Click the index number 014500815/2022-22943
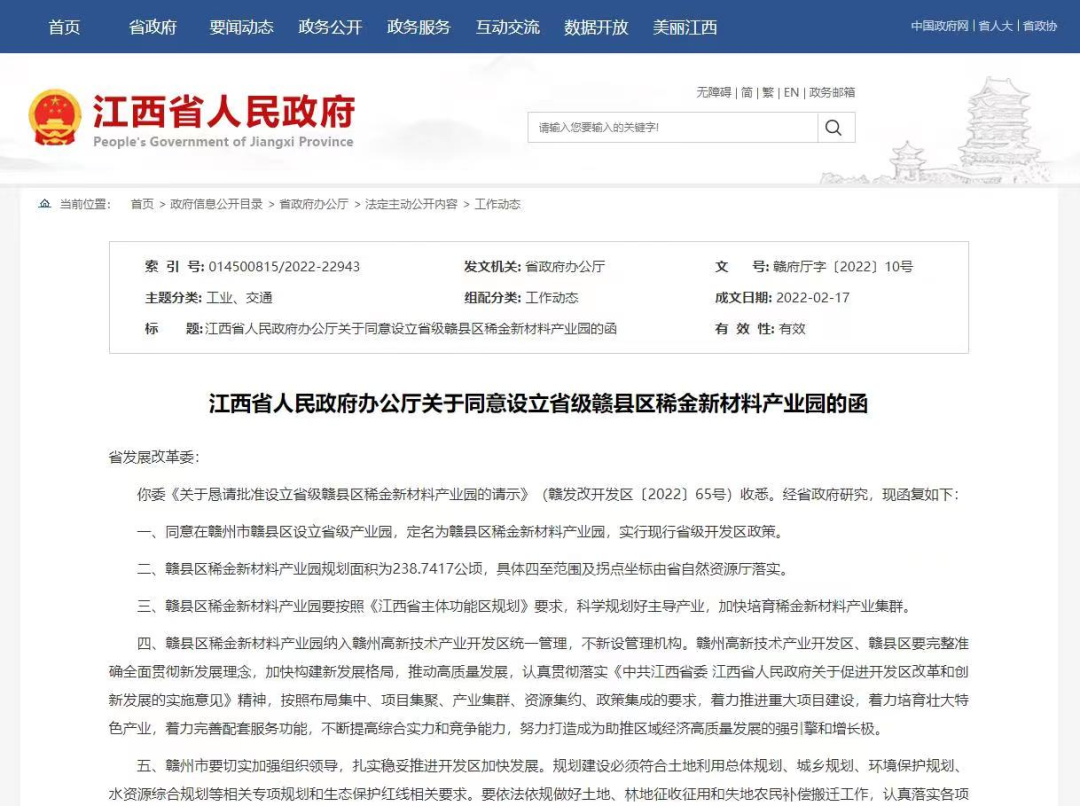 point(284,267)
